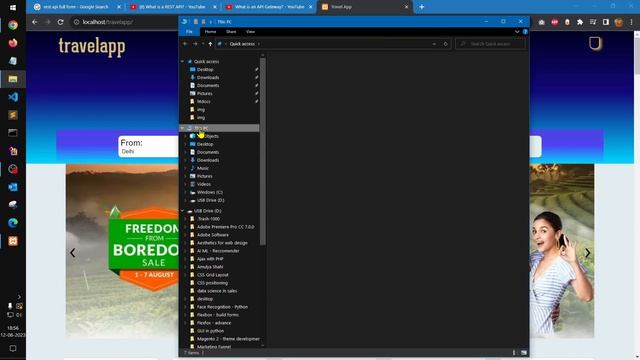Image resolution: width=640 pixels, height=360 pixels.
Task: Launch Visual Studio Code from the taskbar
Action: [13, 97]
